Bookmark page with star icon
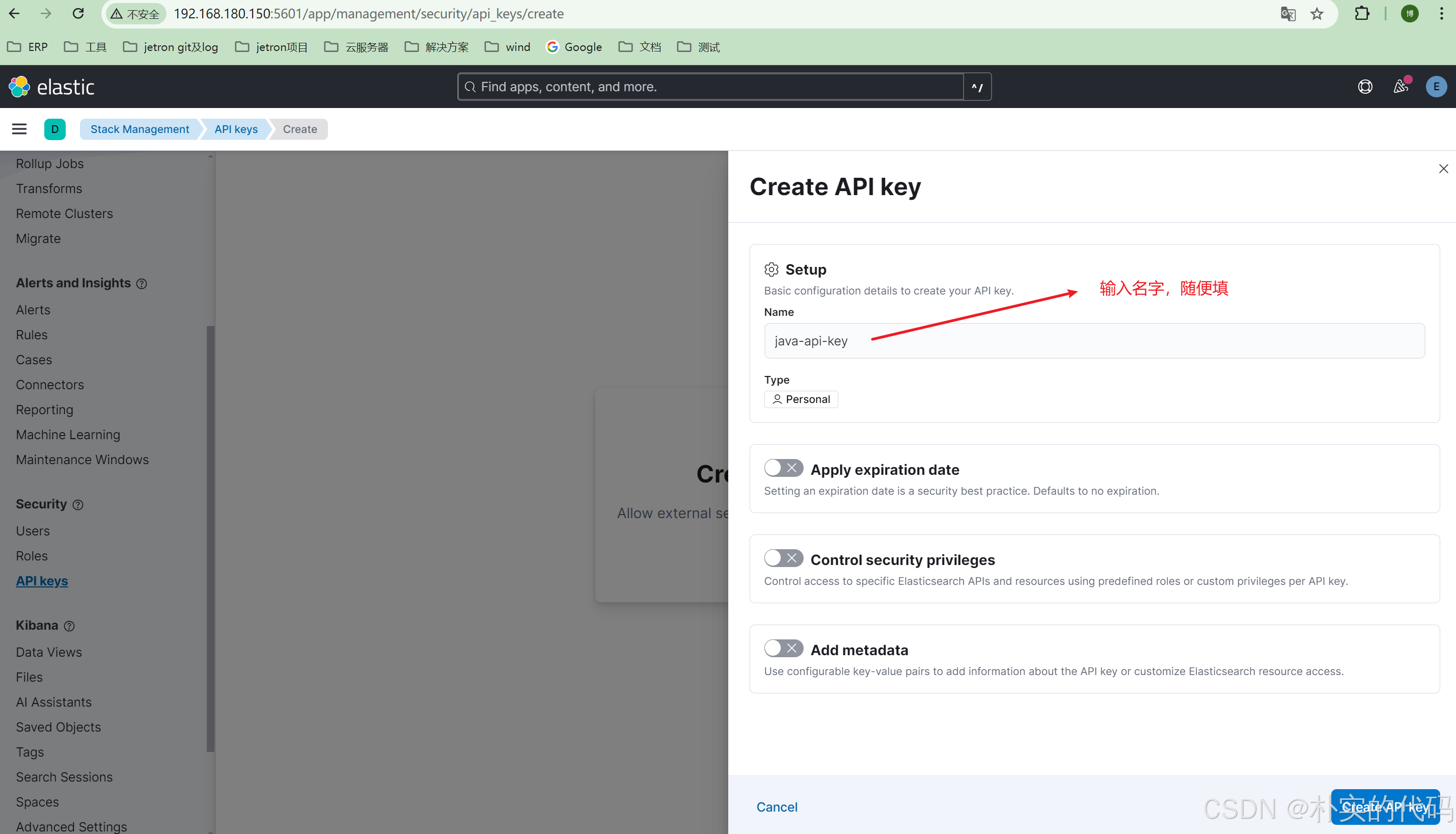1456x834 pixels. click(1317, 14)
